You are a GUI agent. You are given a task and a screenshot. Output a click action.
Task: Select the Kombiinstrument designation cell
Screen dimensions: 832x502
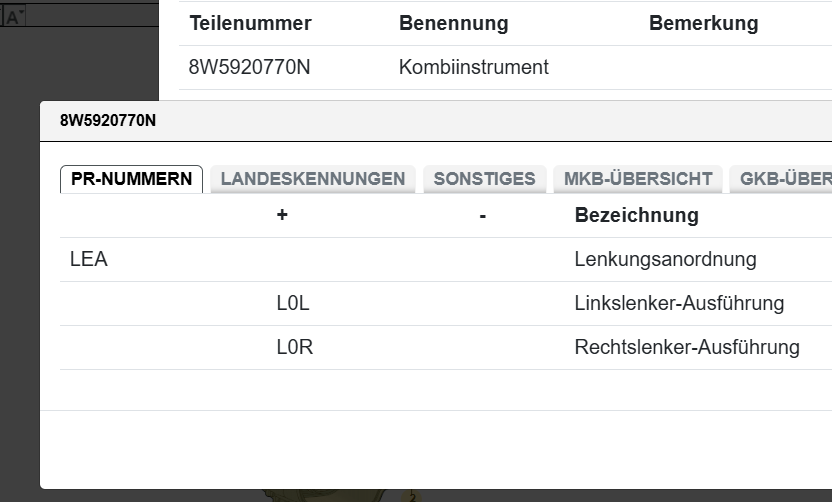[x=473, y=68]
